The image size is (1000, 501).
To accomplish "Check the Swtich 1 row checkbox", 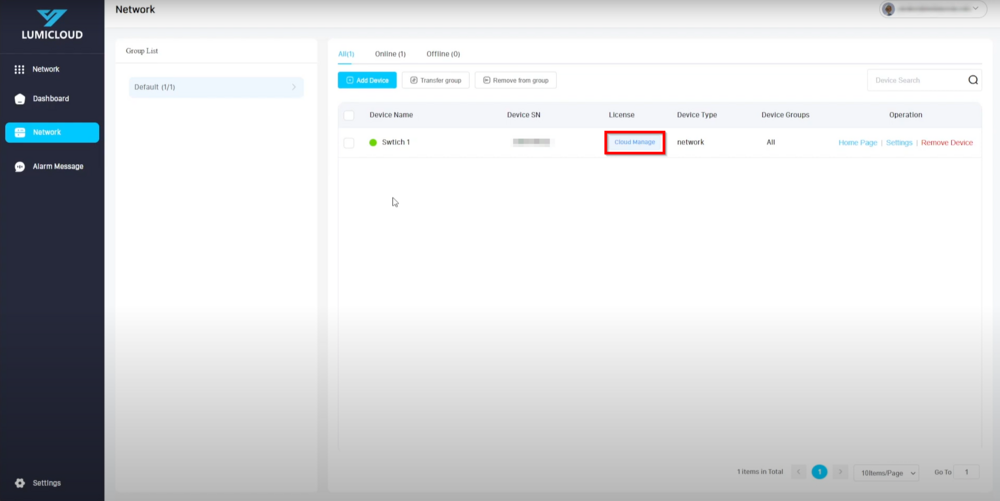I will click(x=349, y=143).
